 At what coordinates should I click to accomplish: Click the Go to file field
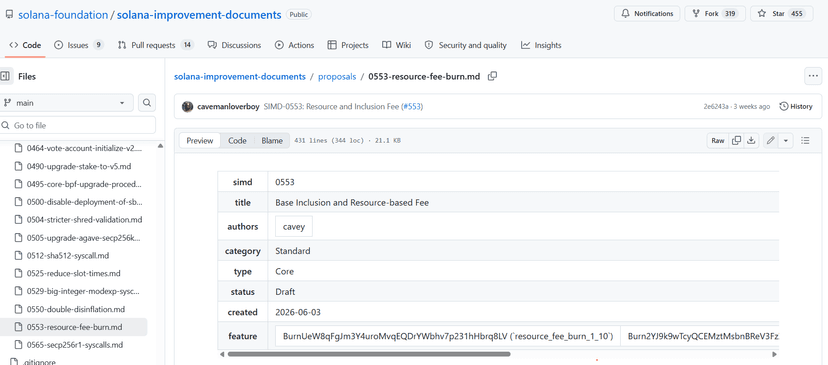pyautogui.click(x=78, y=125)
